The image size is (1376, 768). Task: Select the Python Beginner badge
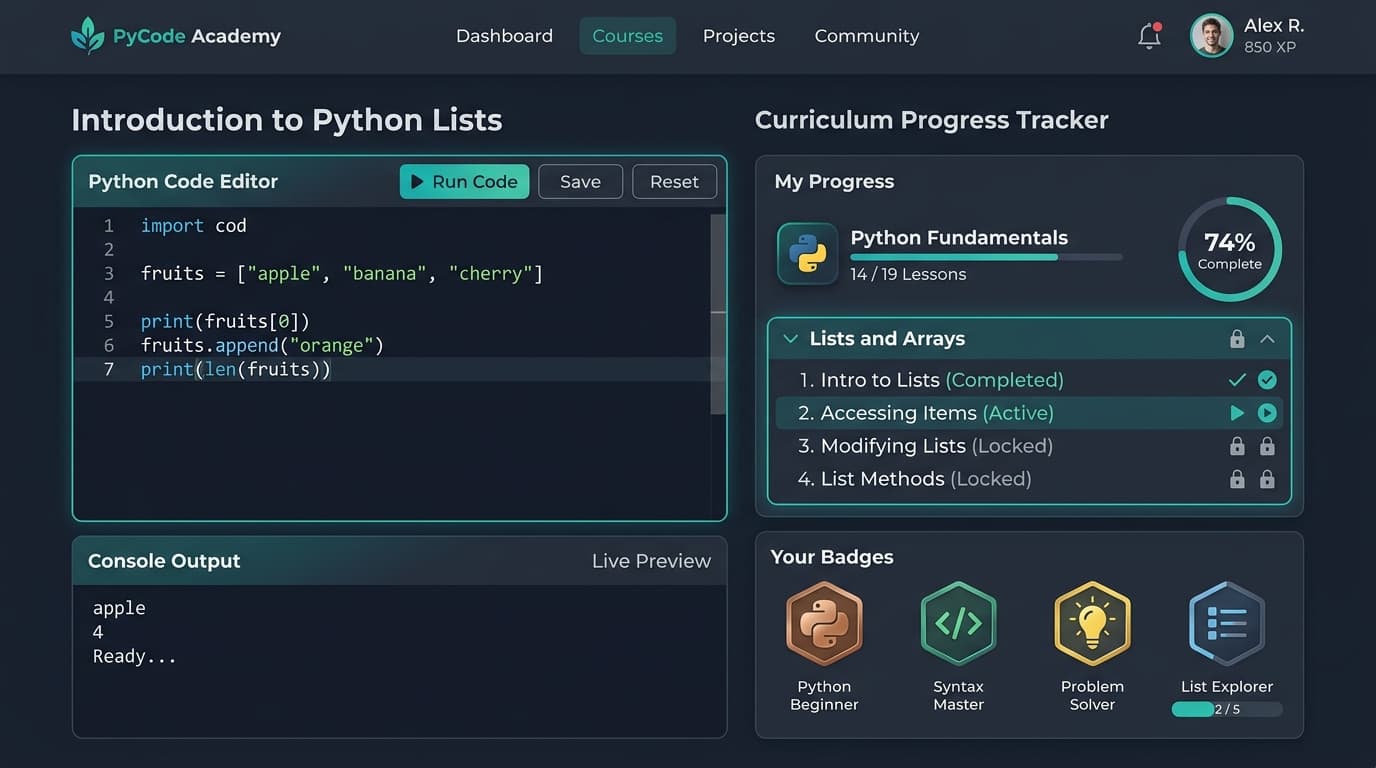tap(824, 623)
